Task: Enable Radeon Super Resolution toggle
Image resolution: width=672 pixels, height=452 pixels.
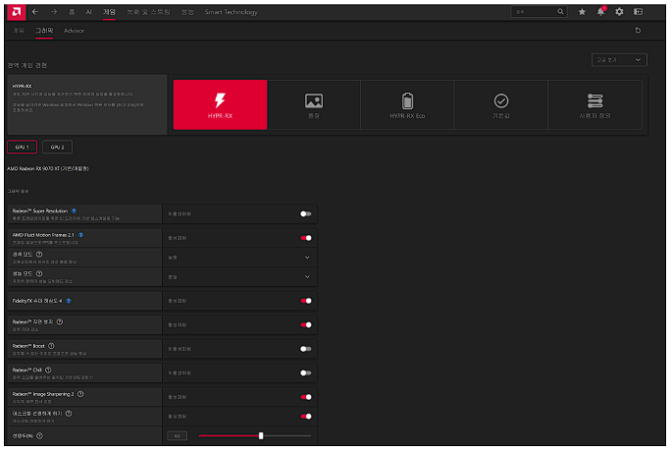Action: (x=306, y=213)
